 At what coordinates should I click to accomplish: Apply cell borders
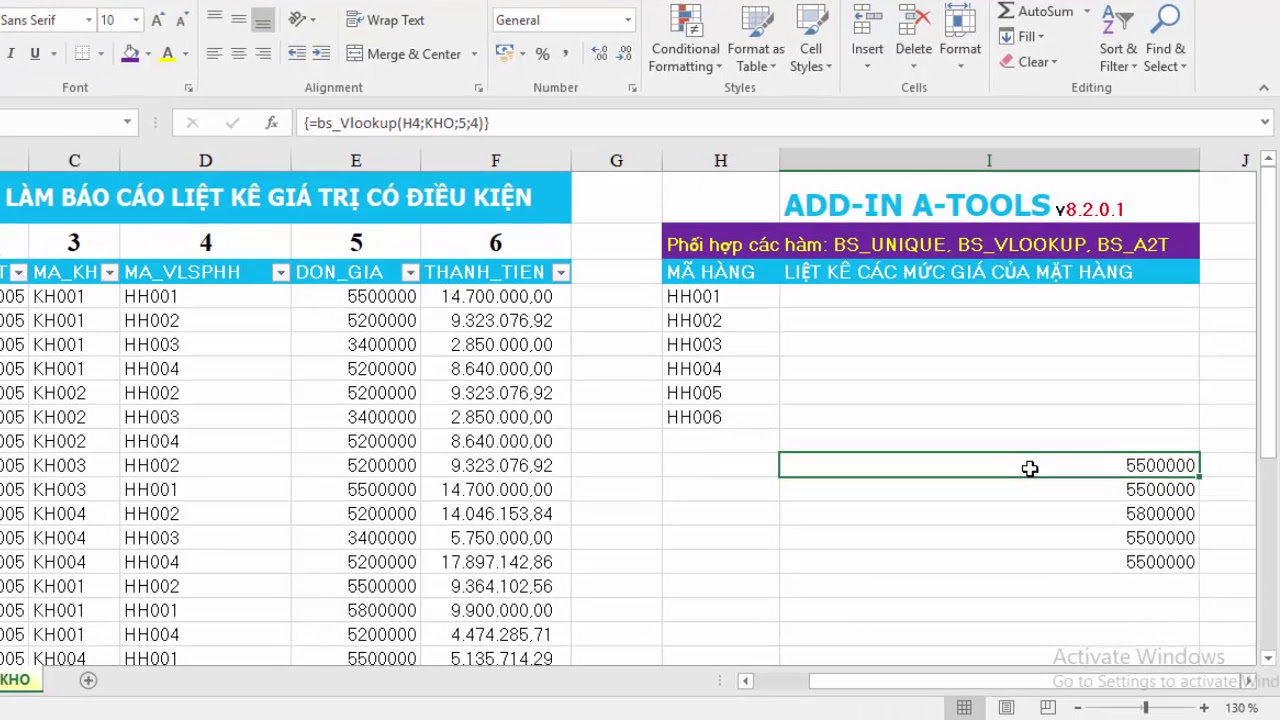click(x=82, y=54)
